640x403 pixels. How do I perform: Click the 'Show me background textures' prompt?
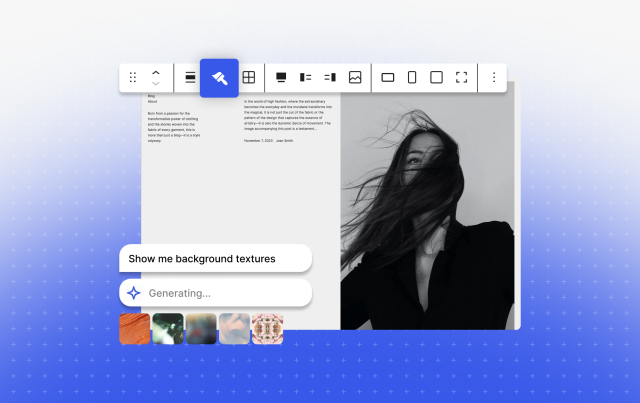(215, 258)
